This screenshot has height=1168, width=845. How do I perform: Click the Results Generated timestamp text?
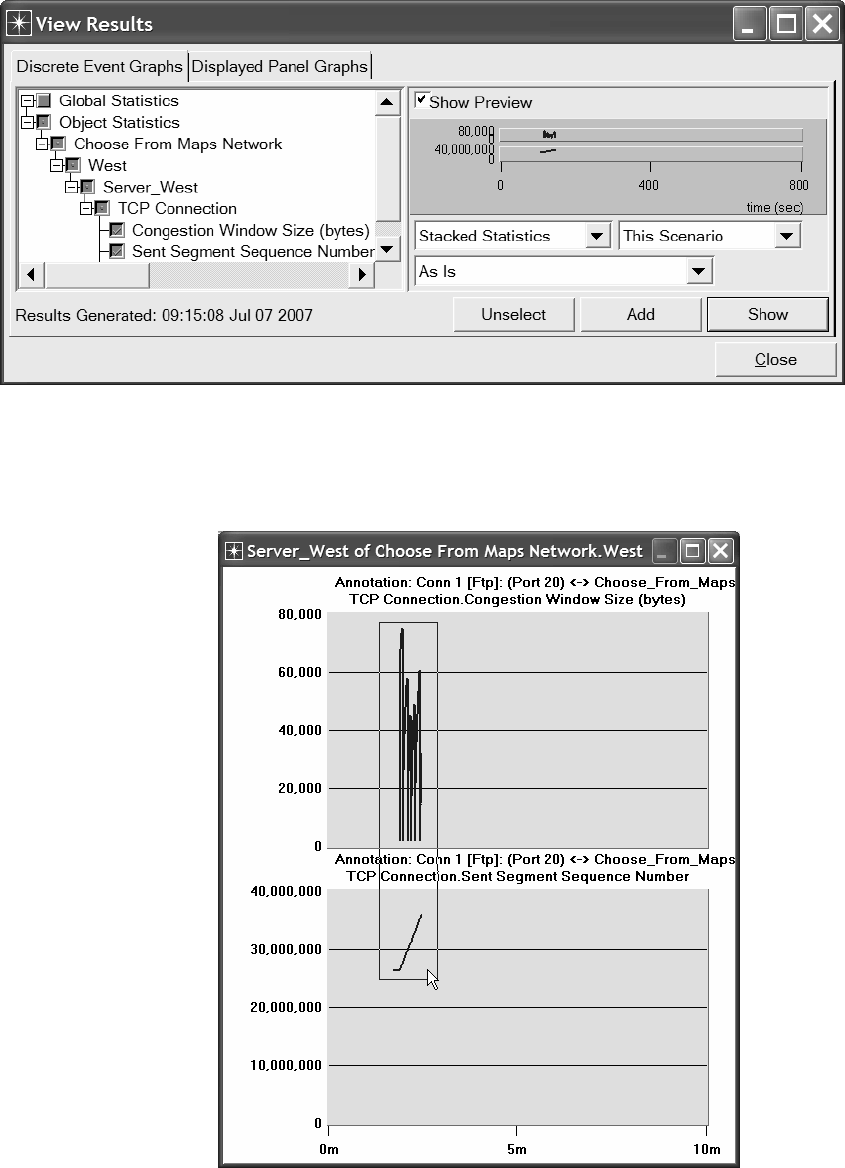(164, 315)
